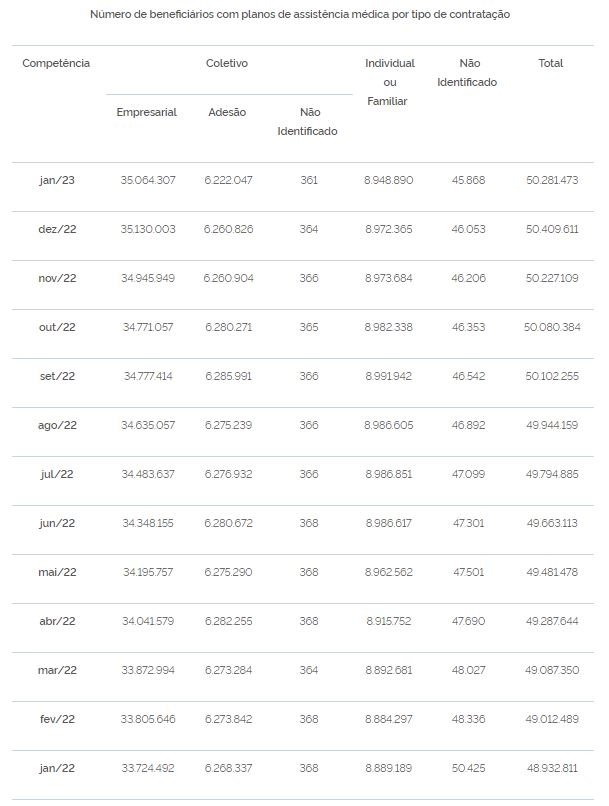This screenshot has height=806, width=609.
Task: Click total value 49.481.478 for mai/22
Action: [x=552, y=572]
